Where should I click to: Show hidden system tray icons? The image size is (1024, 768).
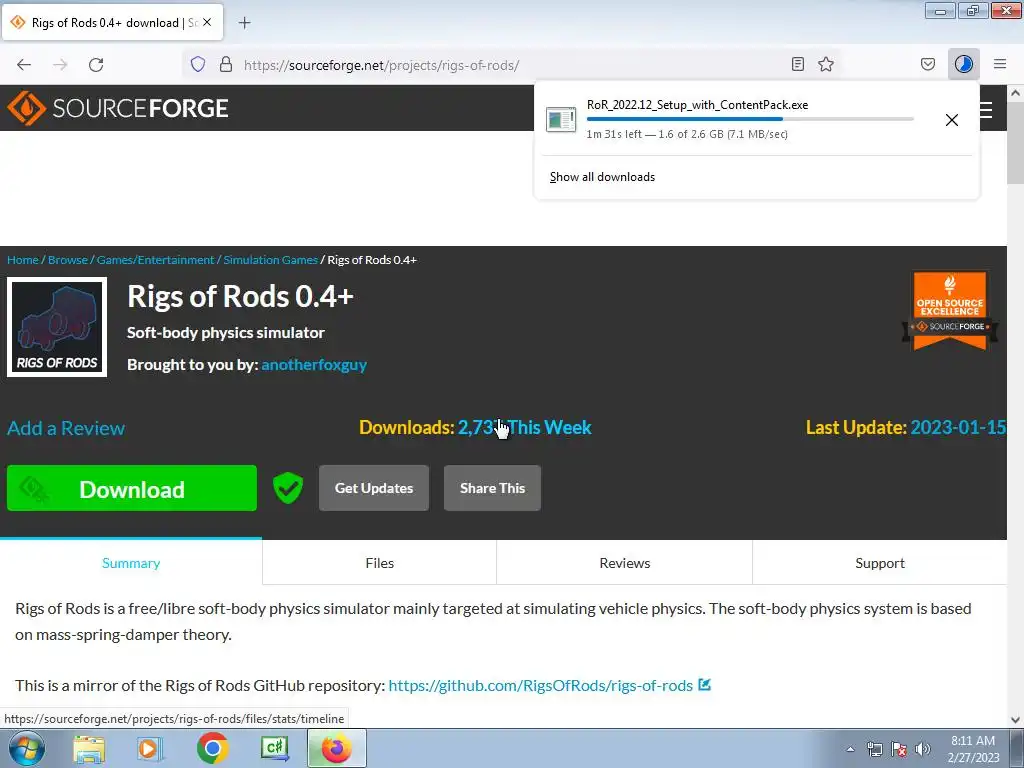[850, 749]
